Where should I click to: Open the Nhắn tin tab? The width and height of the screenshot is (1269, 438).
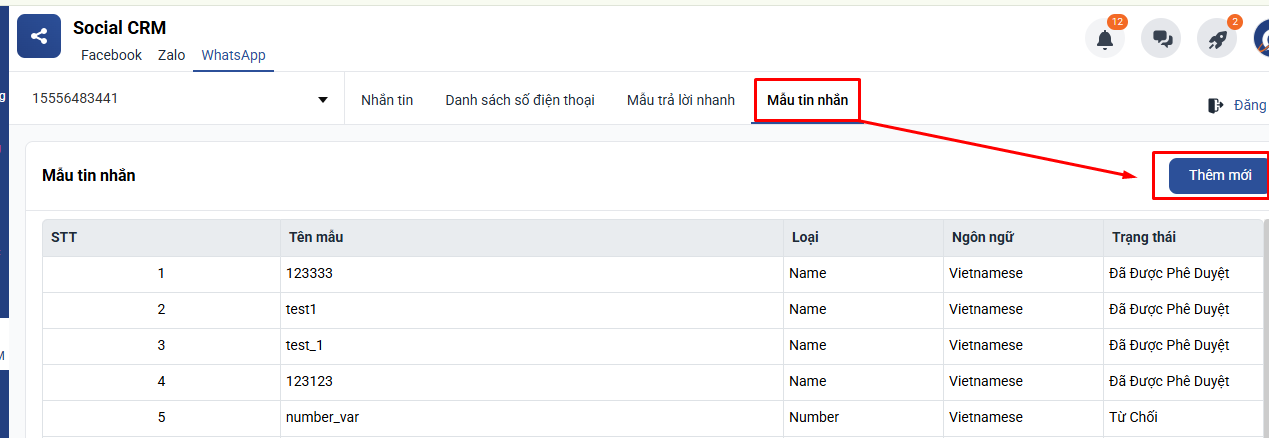point(387,100)
